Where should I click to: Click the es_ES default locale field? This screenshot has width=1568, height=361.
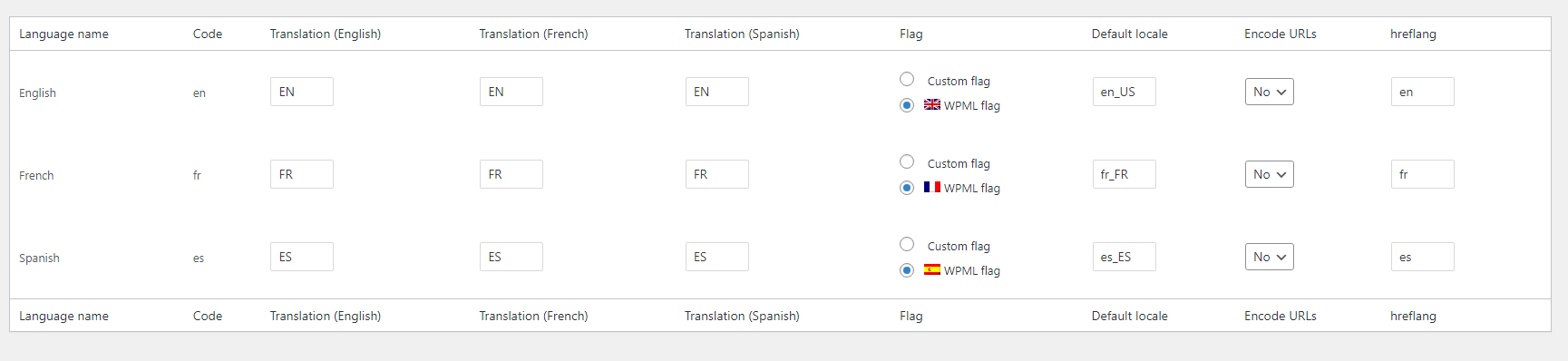point(1125,257)
